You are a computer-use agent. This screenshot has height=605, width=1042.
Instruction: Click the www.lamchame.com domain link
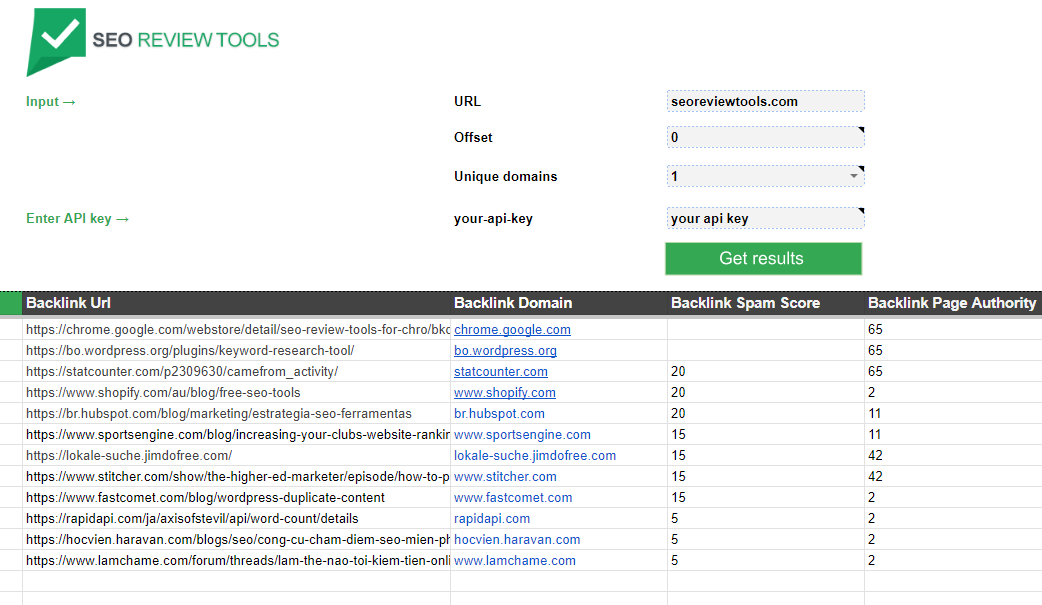click(514, 560)
